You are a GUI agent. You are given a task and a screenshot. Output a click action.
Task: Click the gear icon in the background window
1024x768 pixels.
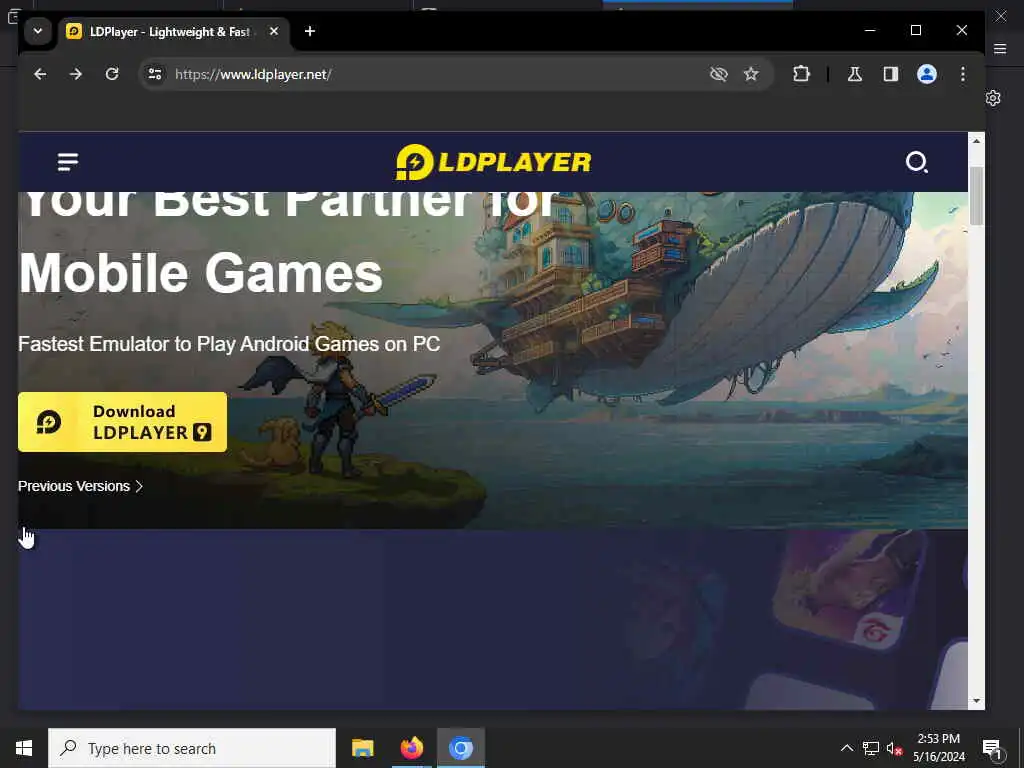point(993,98)
